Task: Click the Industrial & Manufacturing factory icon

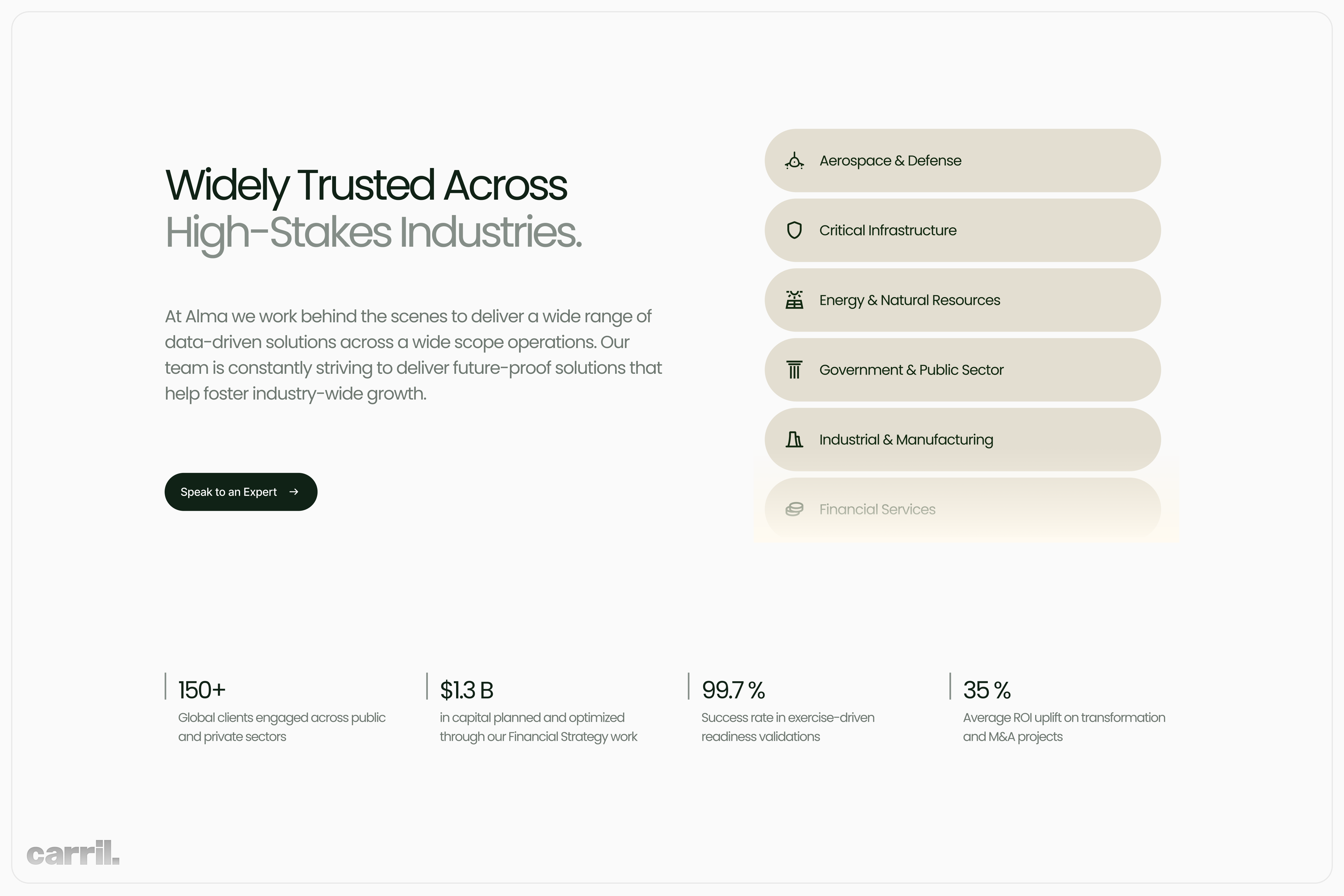Action: pos(794,439)
